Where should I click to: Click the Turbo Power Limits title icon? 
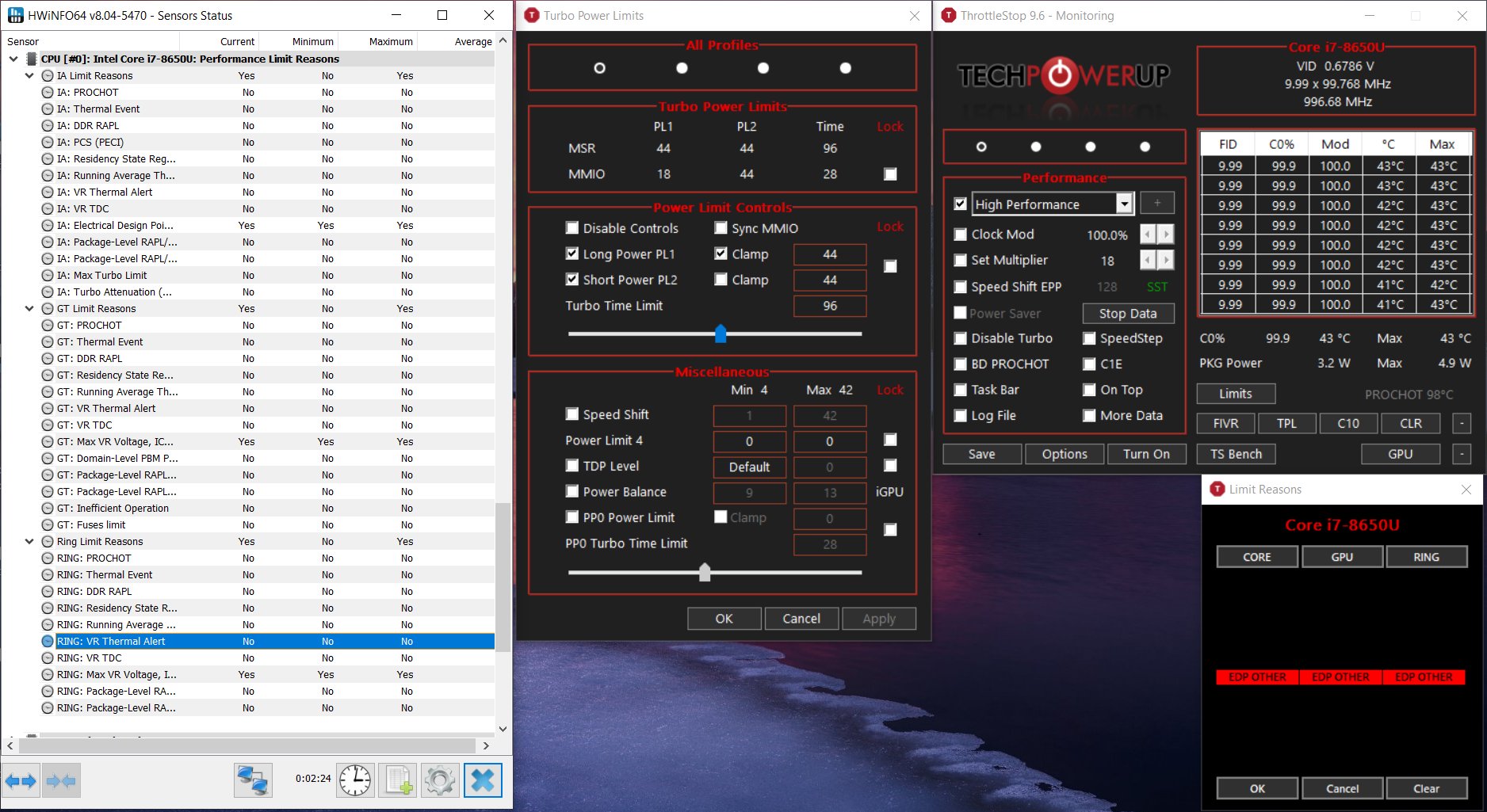pyautogui.click(x=532, y=15)
